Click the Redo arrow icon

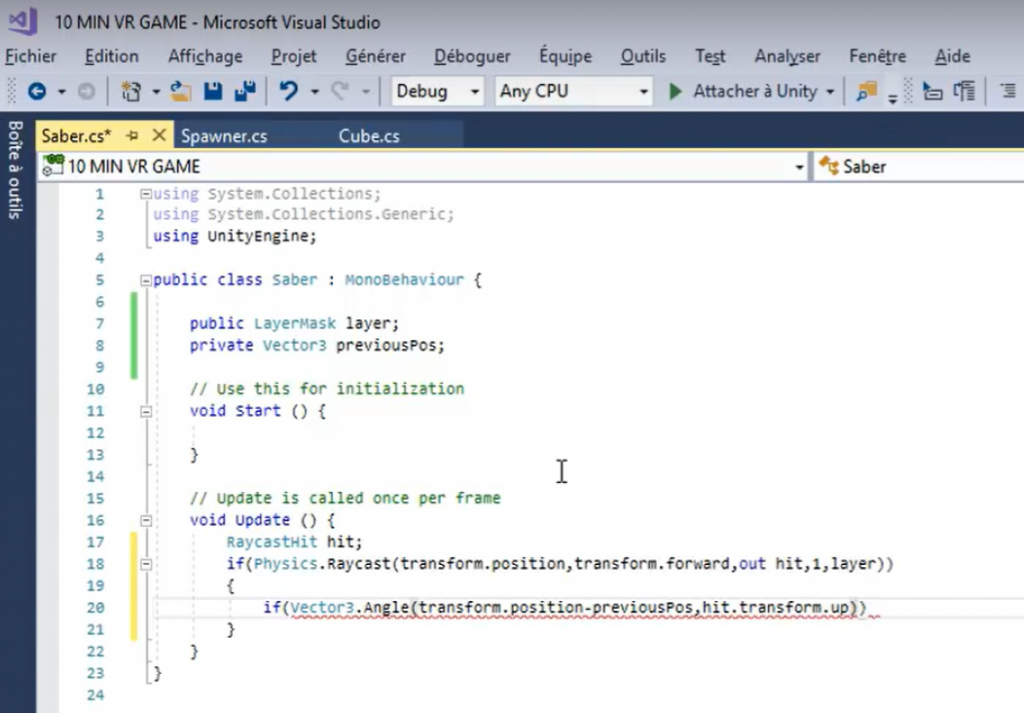(340, 91)
